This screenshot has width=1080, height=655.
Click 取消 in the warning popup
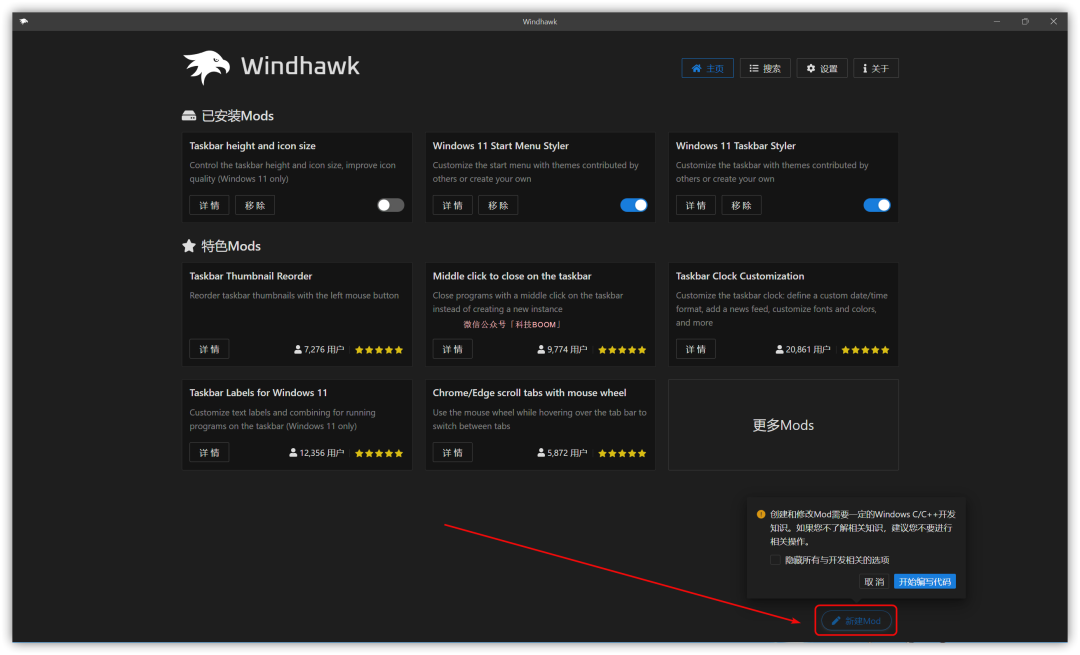(x=874, y=582)
